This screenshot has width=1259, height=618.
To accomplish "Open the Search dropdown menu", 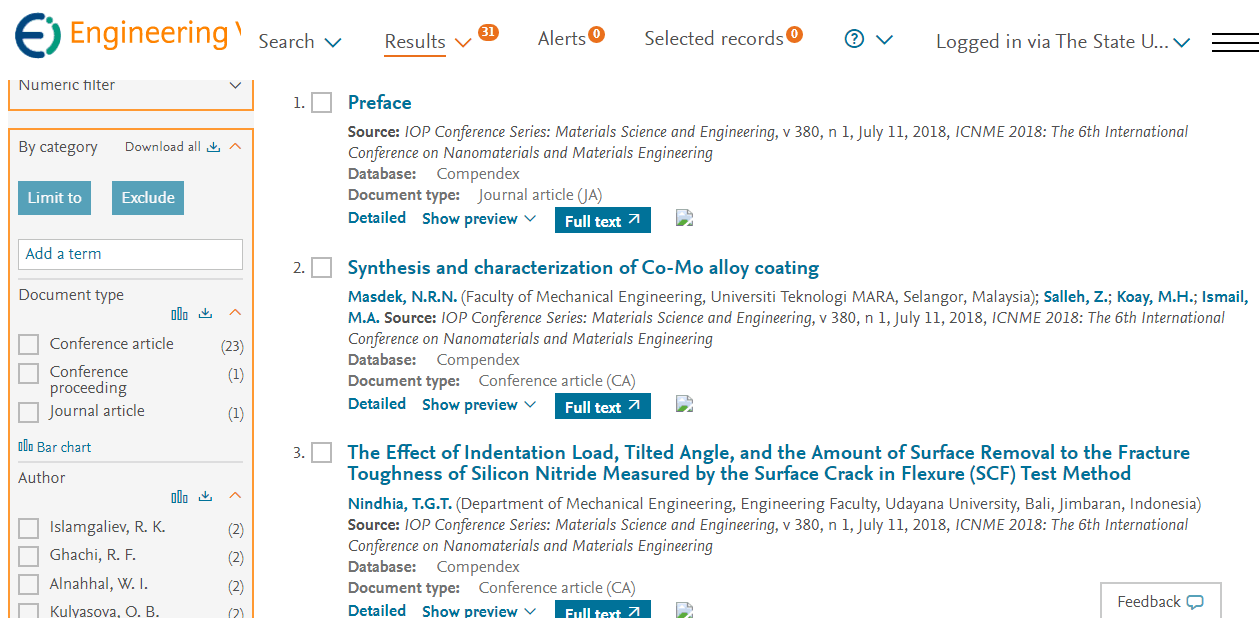I will click(300, 42).
